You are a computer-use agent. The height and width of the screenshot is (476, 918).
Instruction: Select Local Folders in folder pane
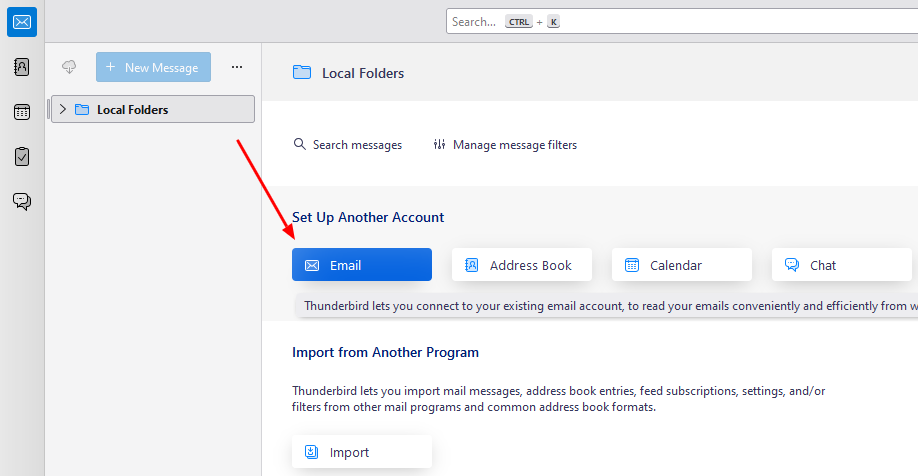click(132, 110)
